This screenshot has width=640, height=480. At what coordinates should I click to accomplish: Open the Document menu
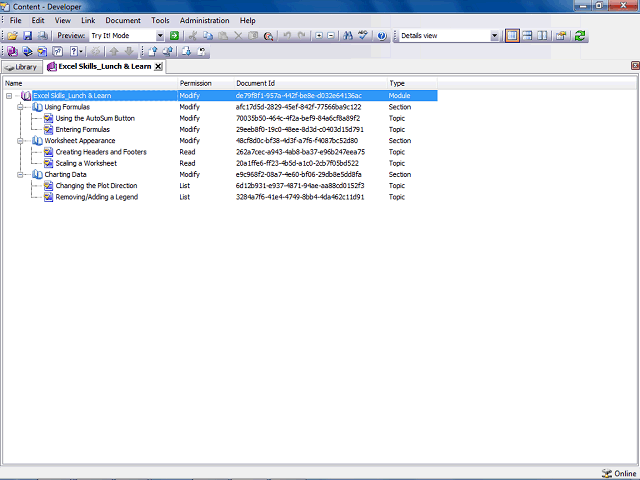coord(123,20)
